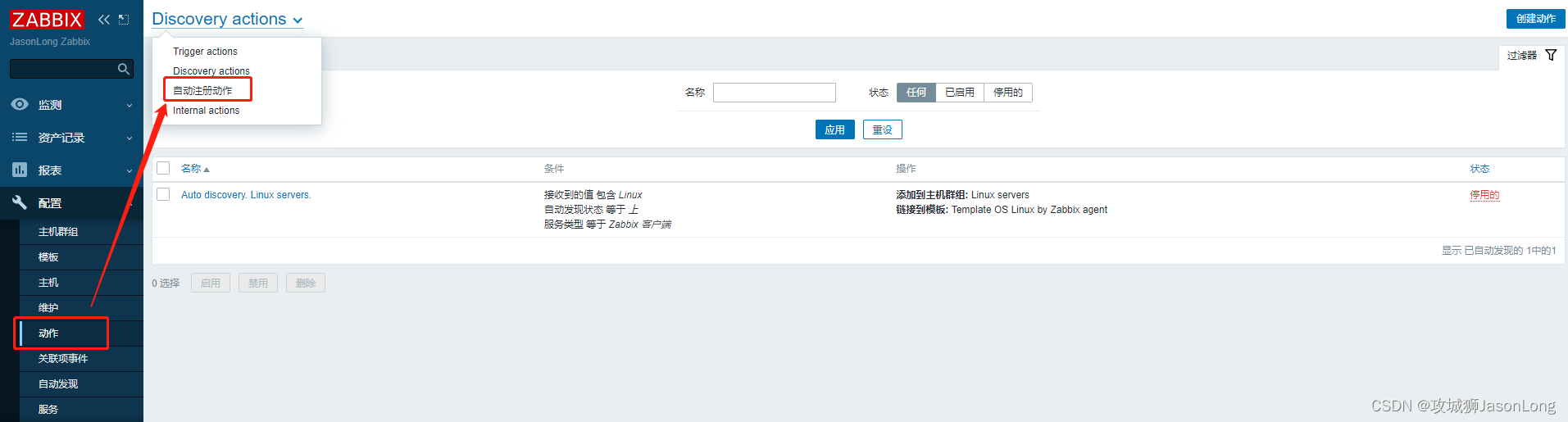Click the 重设 filter button
The image size is (1568, 422).
pos(882,129)
